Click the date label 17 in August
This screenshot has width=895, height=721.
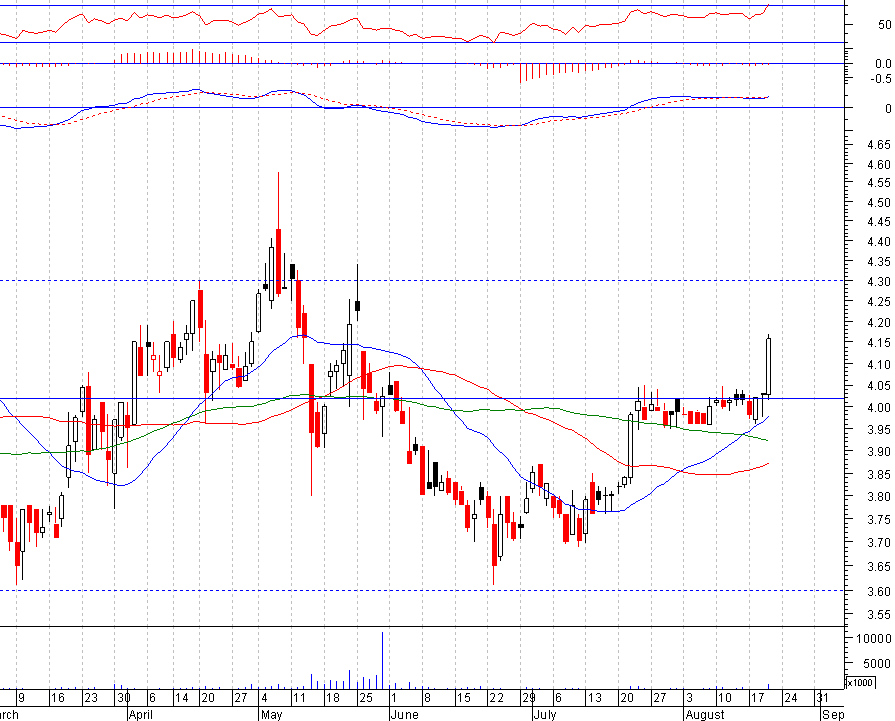click(x=757, y=698)
